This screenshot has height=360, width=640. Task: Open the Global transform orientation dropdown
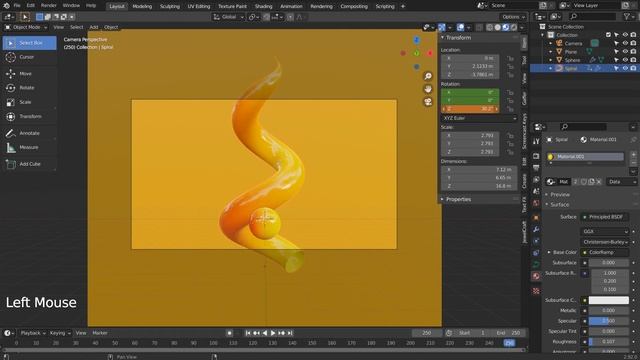229,17
